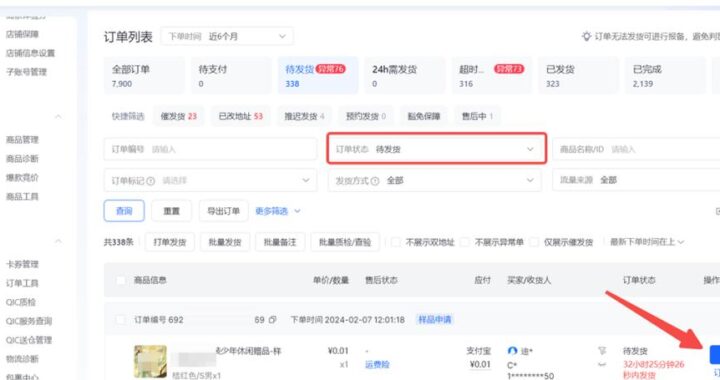Open the 最新下单时间在上 sort dropdown
720x380 pixels.
(647, 242)
